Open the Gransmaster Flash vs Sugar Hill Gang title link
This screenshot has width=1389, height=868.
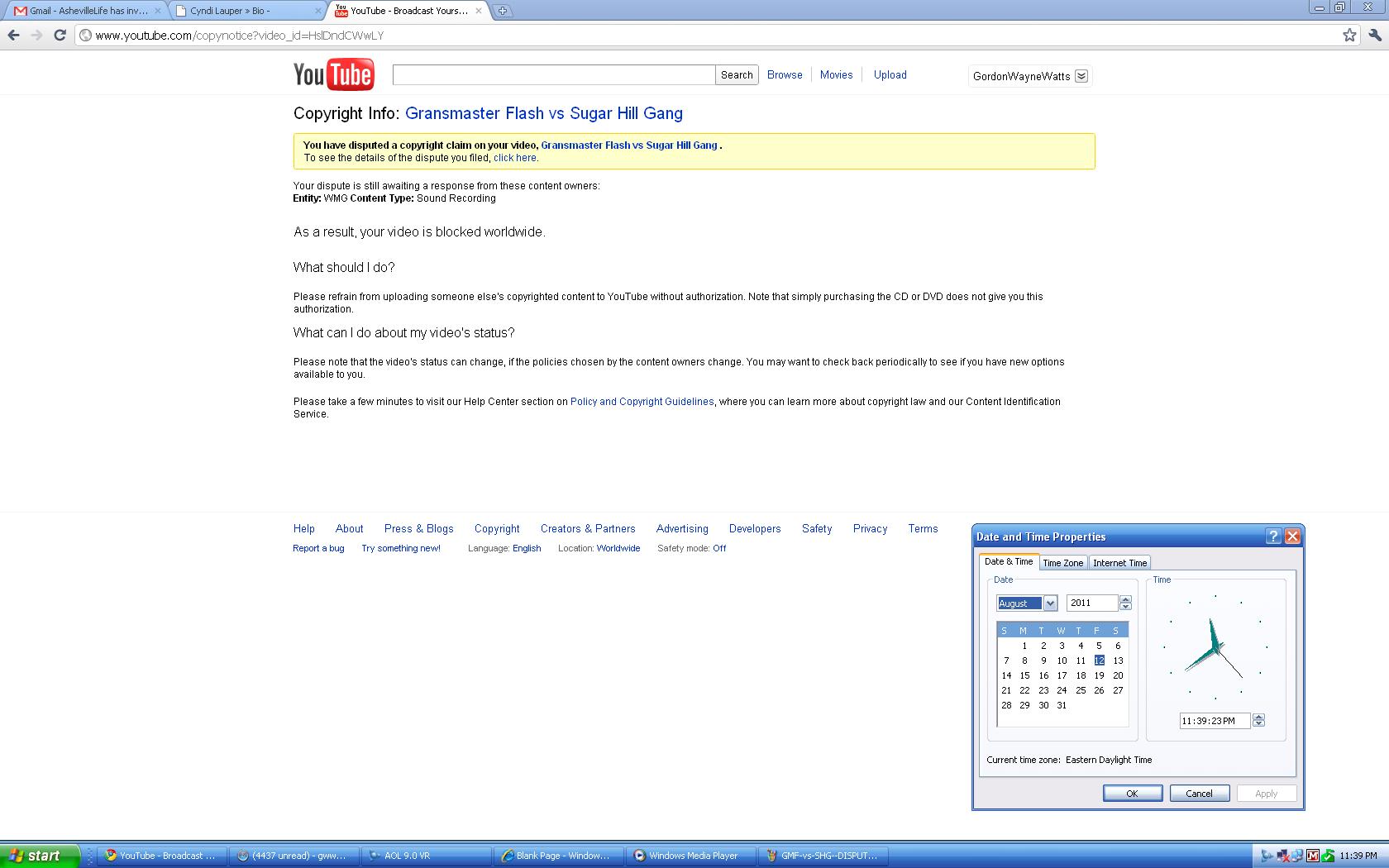coord(544,113)
